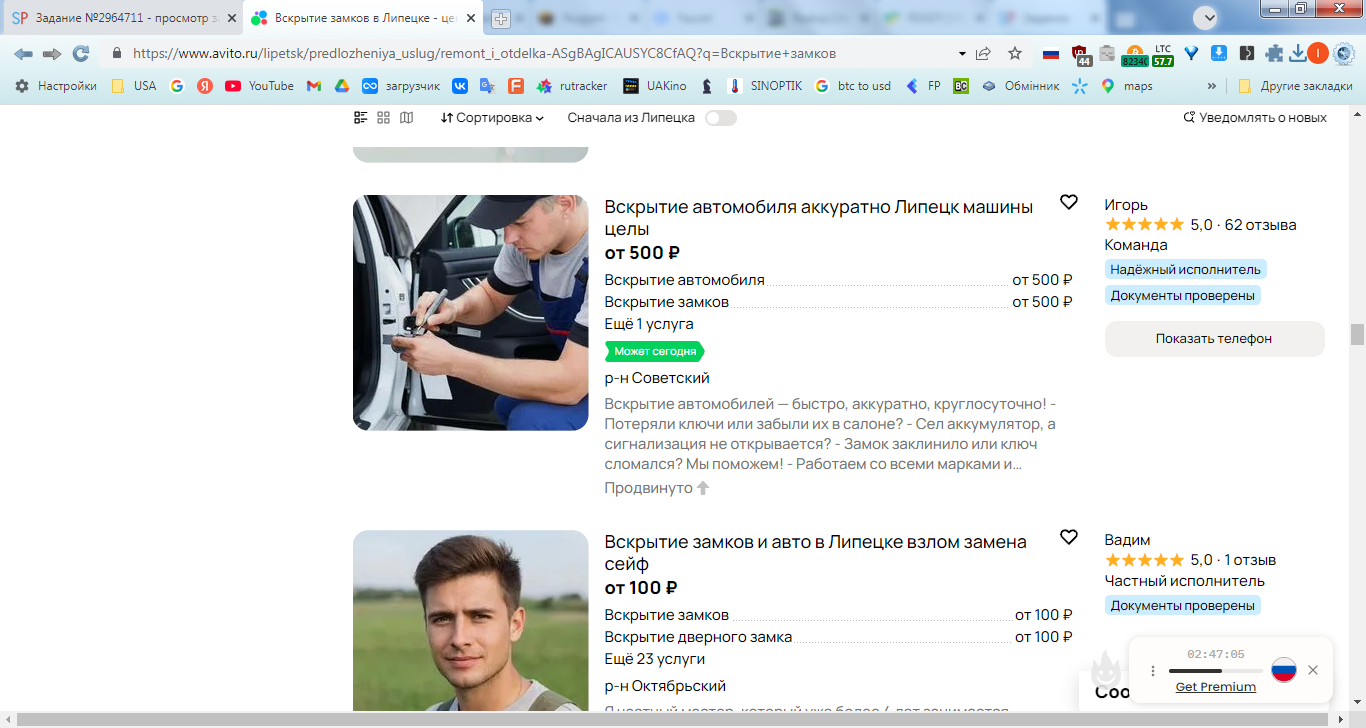Reload the page
Image resolution: width=1366 pixels, height=728 pixels.
81,53
